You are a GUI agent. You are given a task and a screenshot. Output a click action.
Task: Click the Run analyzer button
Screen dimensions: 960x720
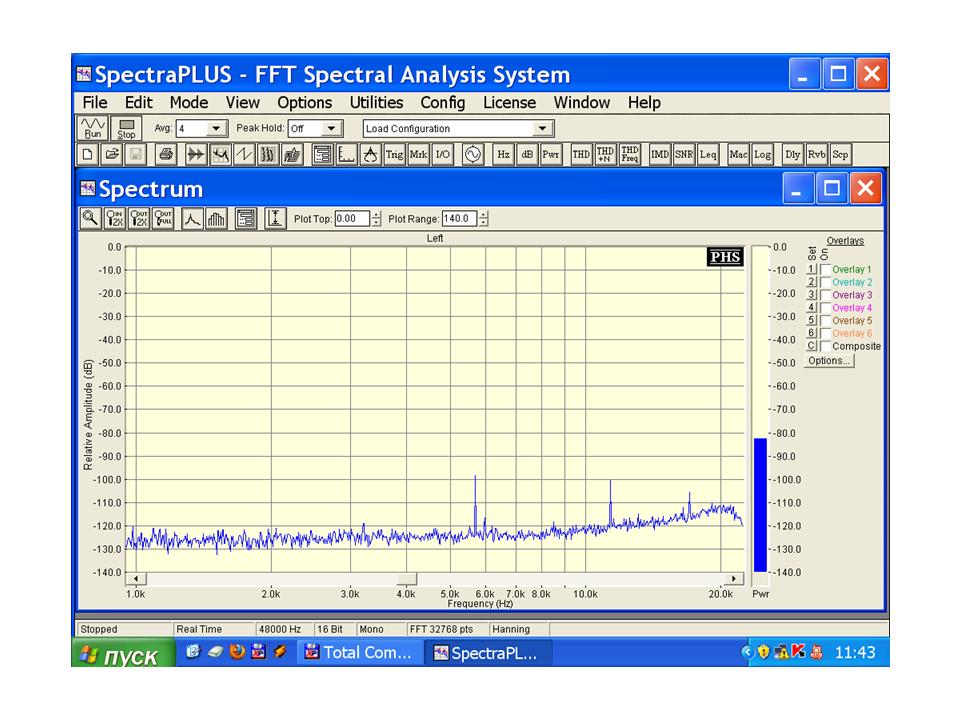[x=92, y=129]
